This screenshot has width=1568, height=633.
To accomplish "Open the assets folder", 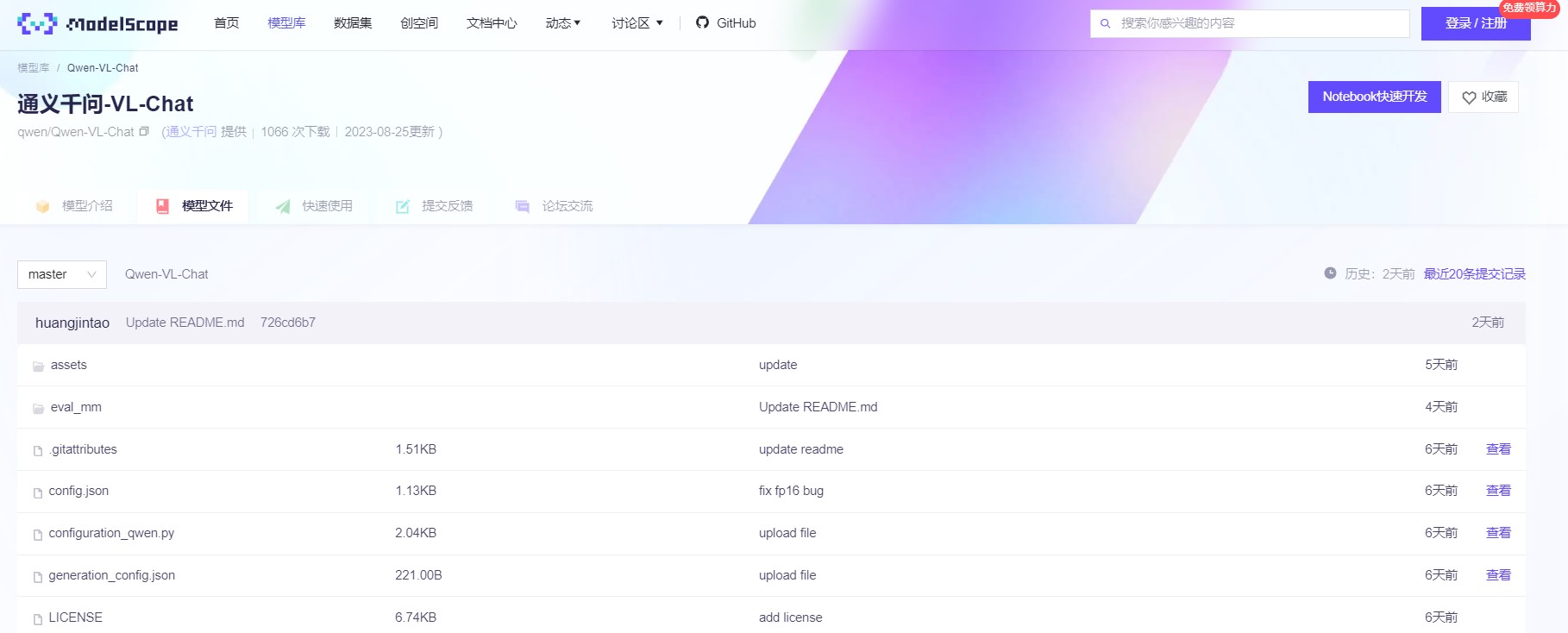I will 69,365.
